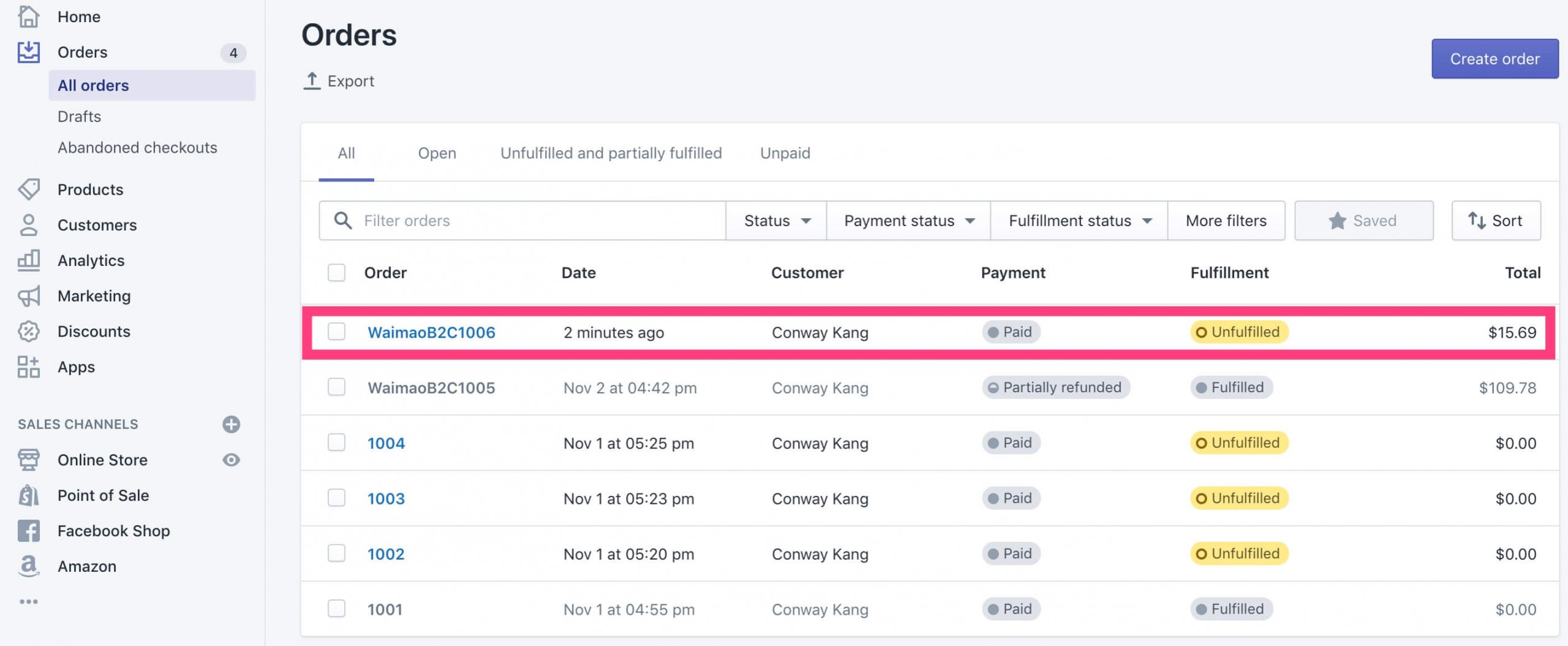Image resolution: width=1568 pixels, height=646 pixels.
Task: Open order 1001
Action: [x=385, y=610]
